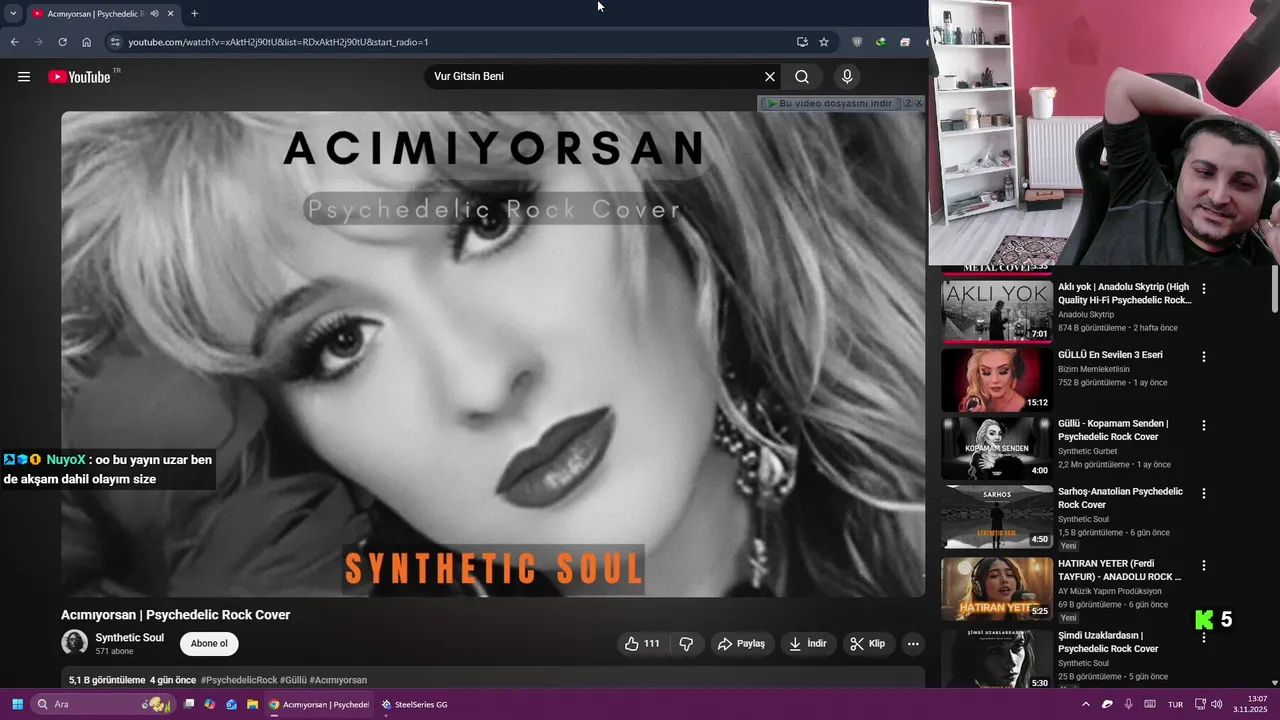The height and width of the screenshot is (720, 1280).
Task: Go to the YouTube home logo
Action: 80,76
